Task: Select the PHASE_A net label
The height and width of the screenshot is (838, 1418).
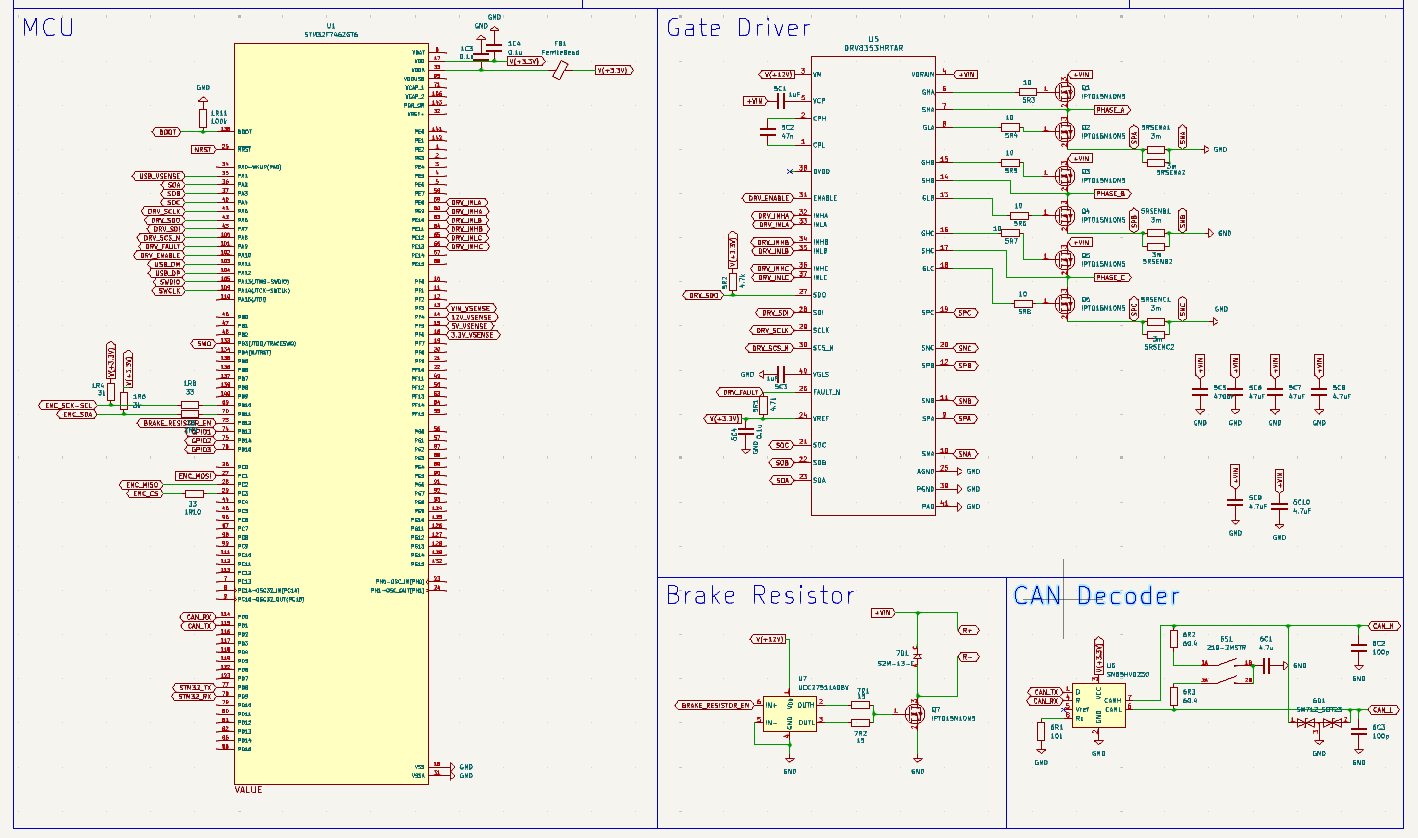Action: (1111, 110)
